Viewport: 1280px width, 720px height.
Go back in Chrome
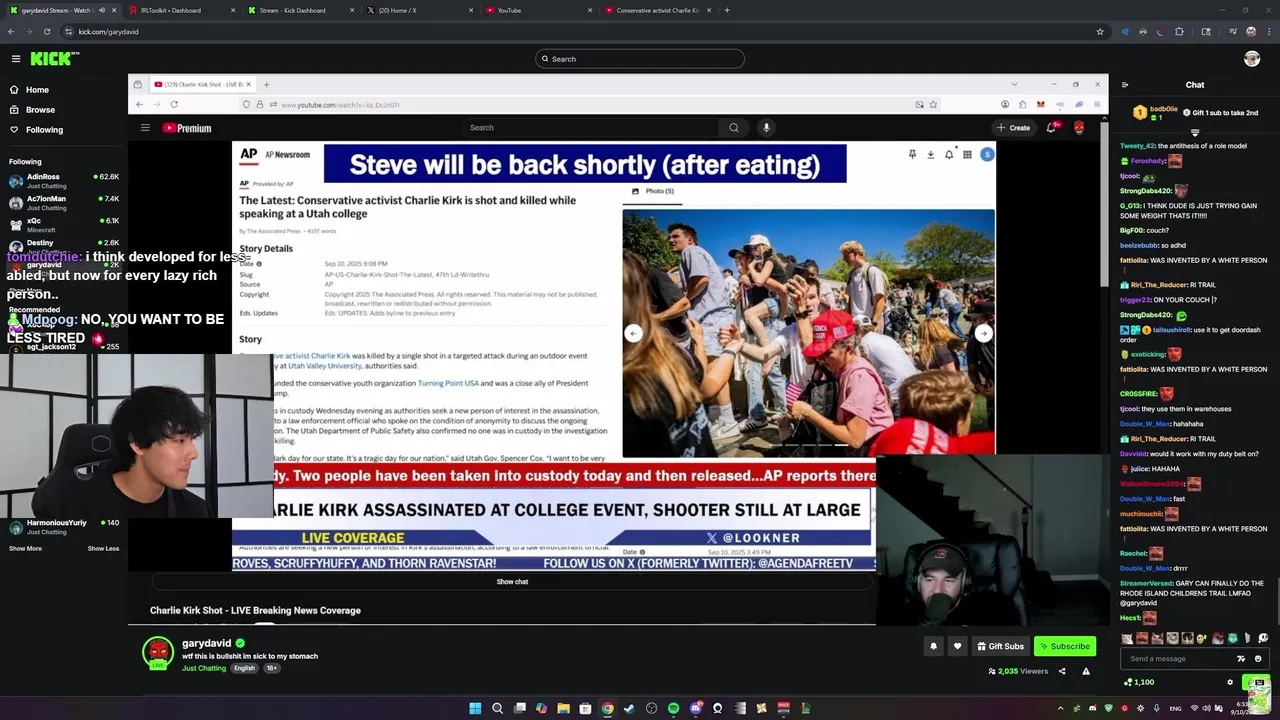pyautogui.click(x=11, y=31)
